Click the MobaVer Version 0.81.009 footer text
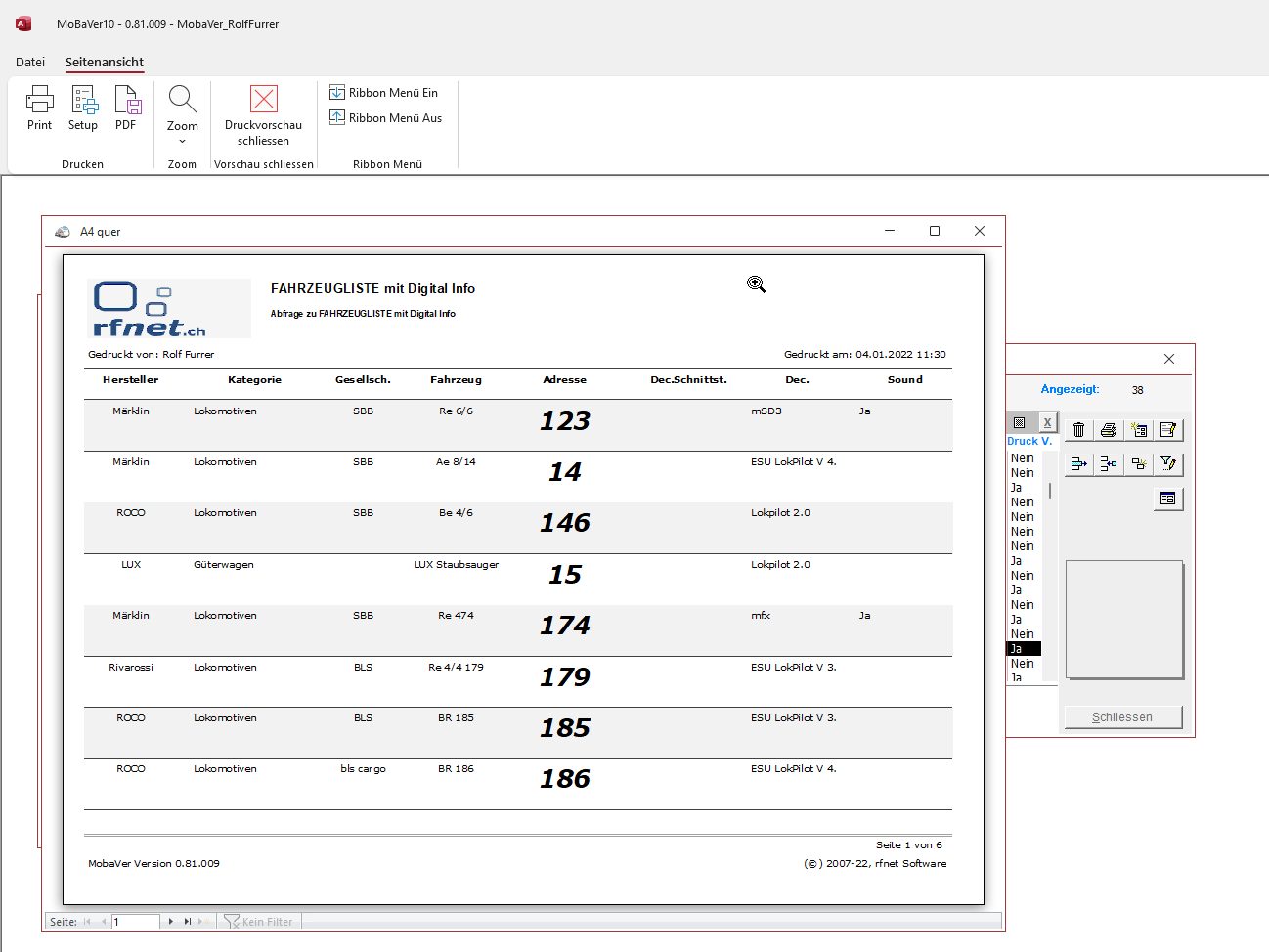The image size is (1269, 952). (x=153, y=864)
